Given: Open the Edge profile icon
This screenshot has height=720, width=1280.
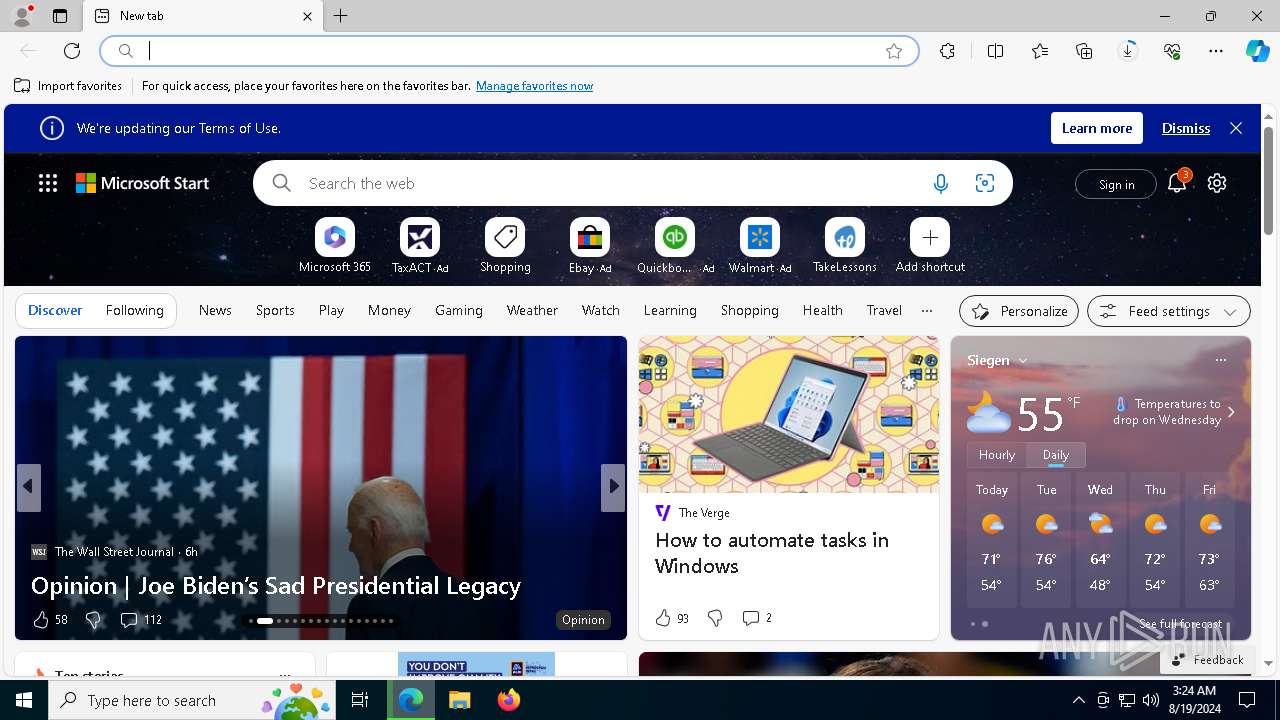Looking at the screenshot, I should [x=22, y=16].
